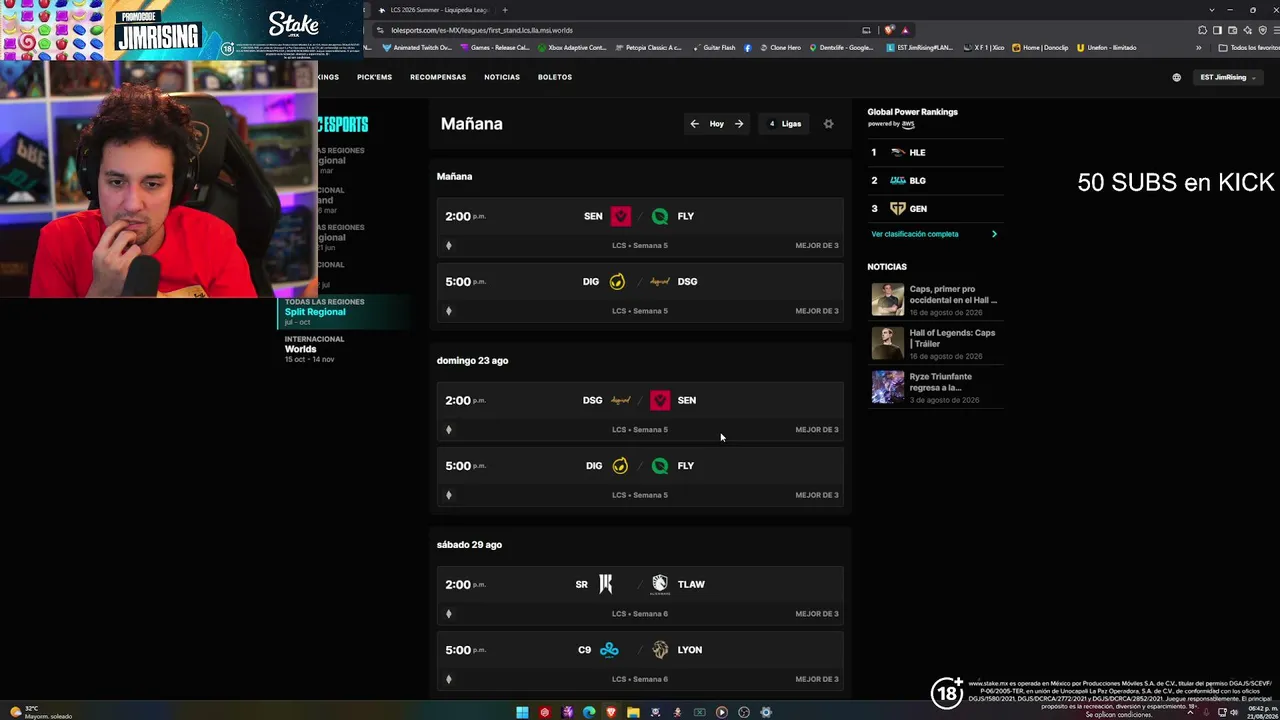Go to the previous day arrow
Image resolution: width=1280 pixels, height=720 pixels.
pos(694,124)
